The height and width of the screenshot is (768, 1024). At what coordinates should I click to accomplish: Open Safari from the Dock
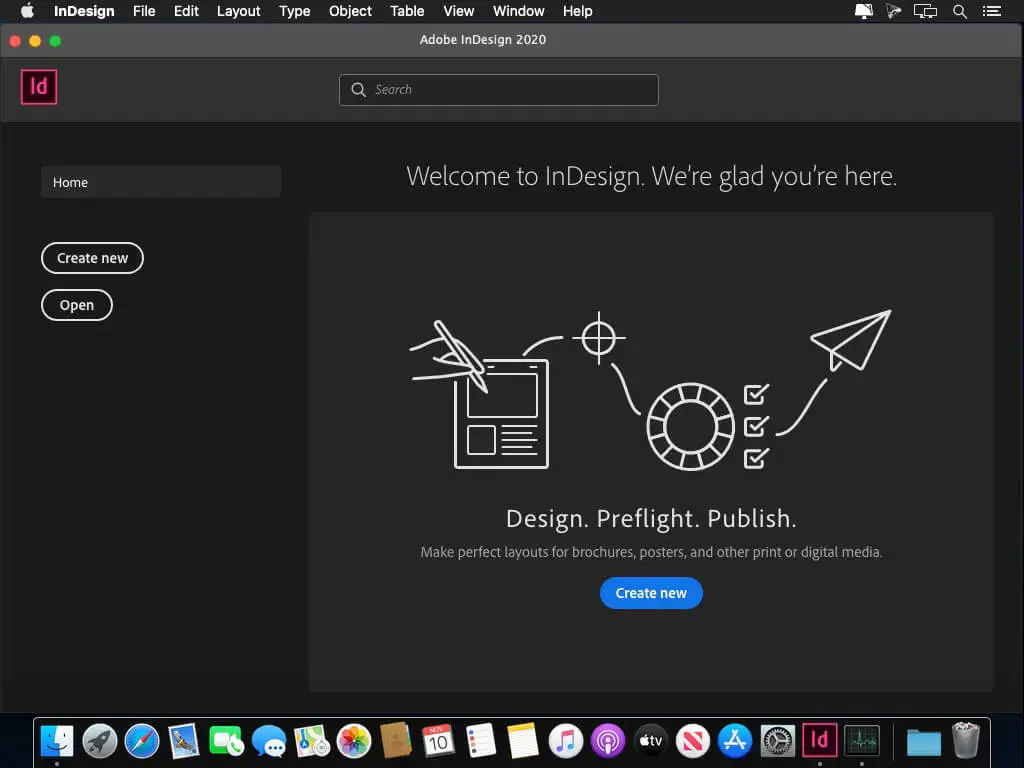point(142,740)
